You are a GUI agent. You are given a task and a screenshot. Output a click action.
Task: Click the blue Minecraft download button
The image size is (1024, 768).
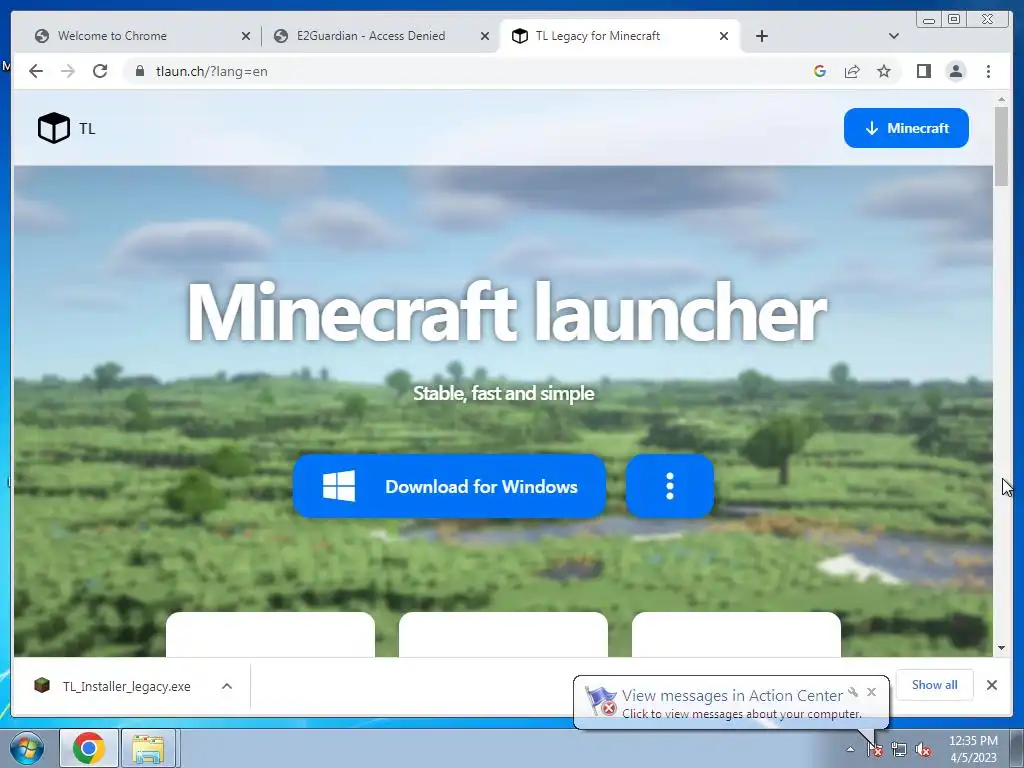pos(906,128)
